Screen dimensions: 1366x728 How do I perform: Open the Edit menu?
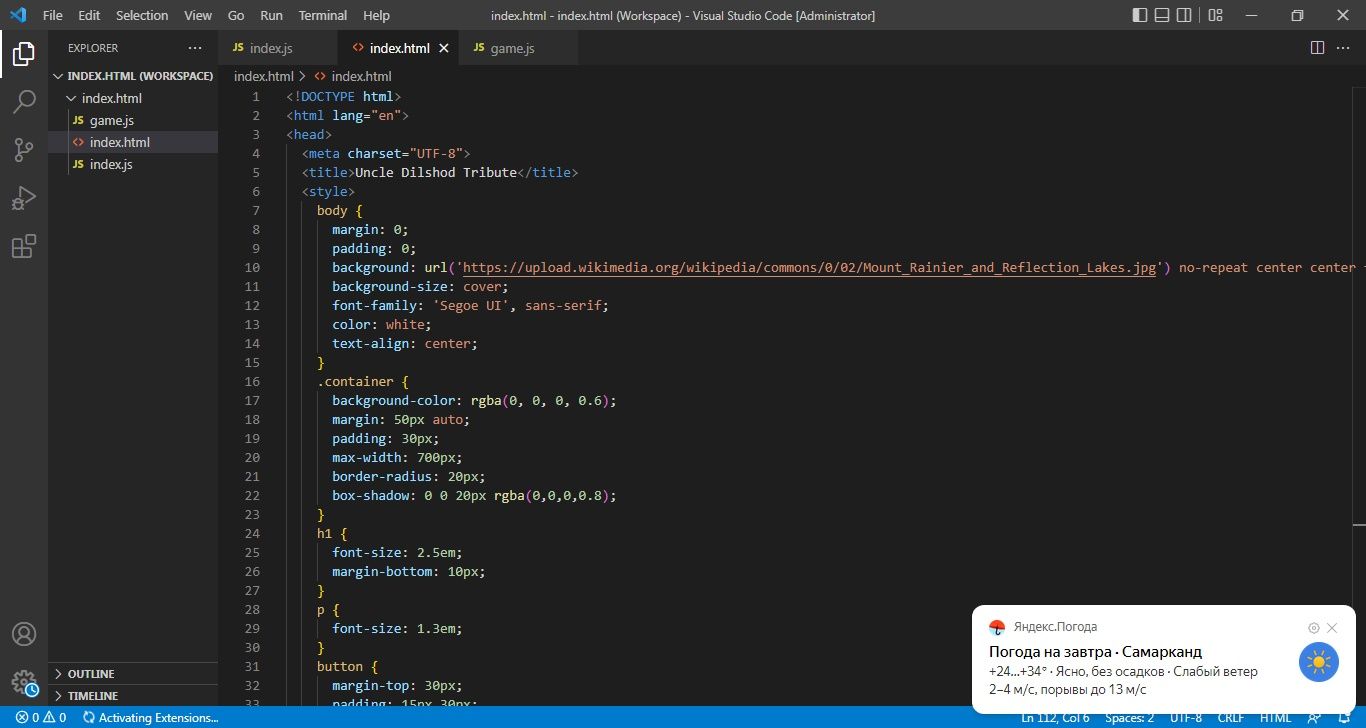click(89, 15)
